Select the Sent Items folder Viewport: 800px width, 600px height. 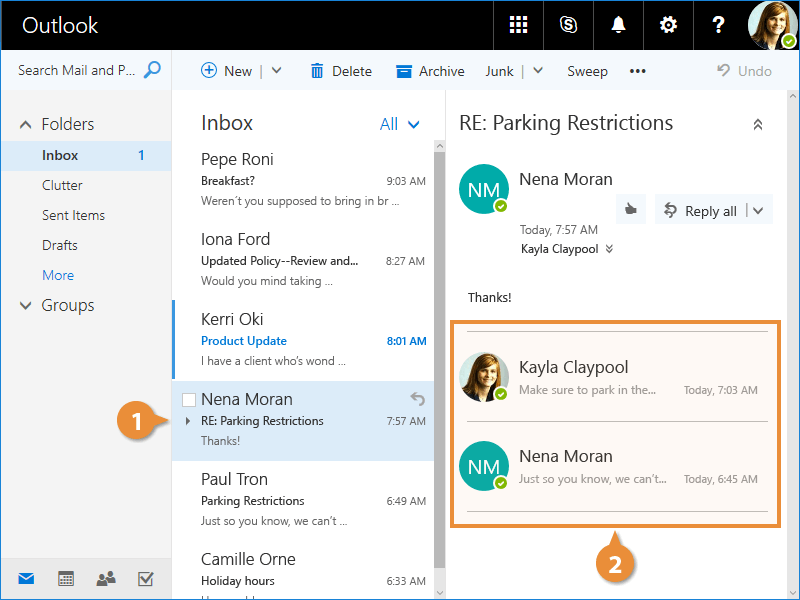coord(73,215)
